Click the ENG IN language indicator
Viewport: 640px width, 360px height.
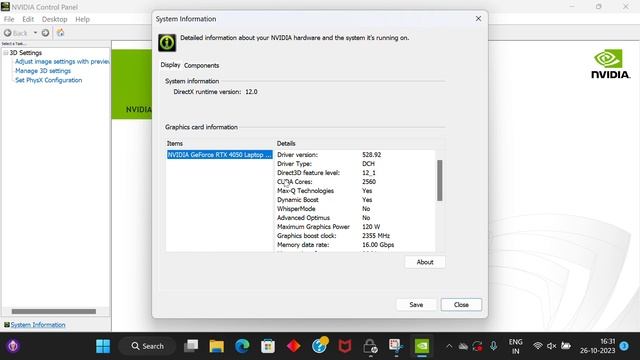click(516, 346)
